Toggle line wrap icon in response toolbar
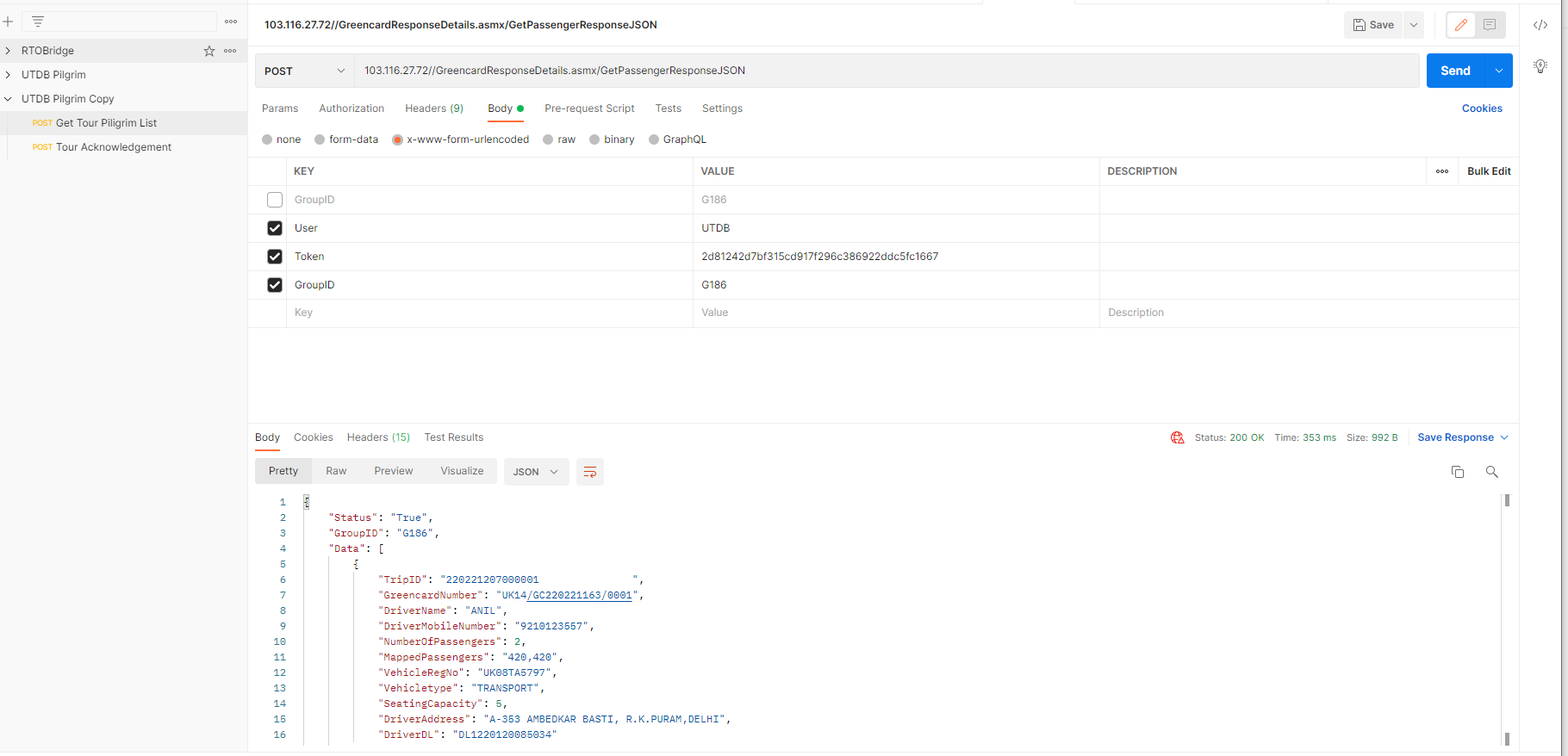 click(590, 472)
